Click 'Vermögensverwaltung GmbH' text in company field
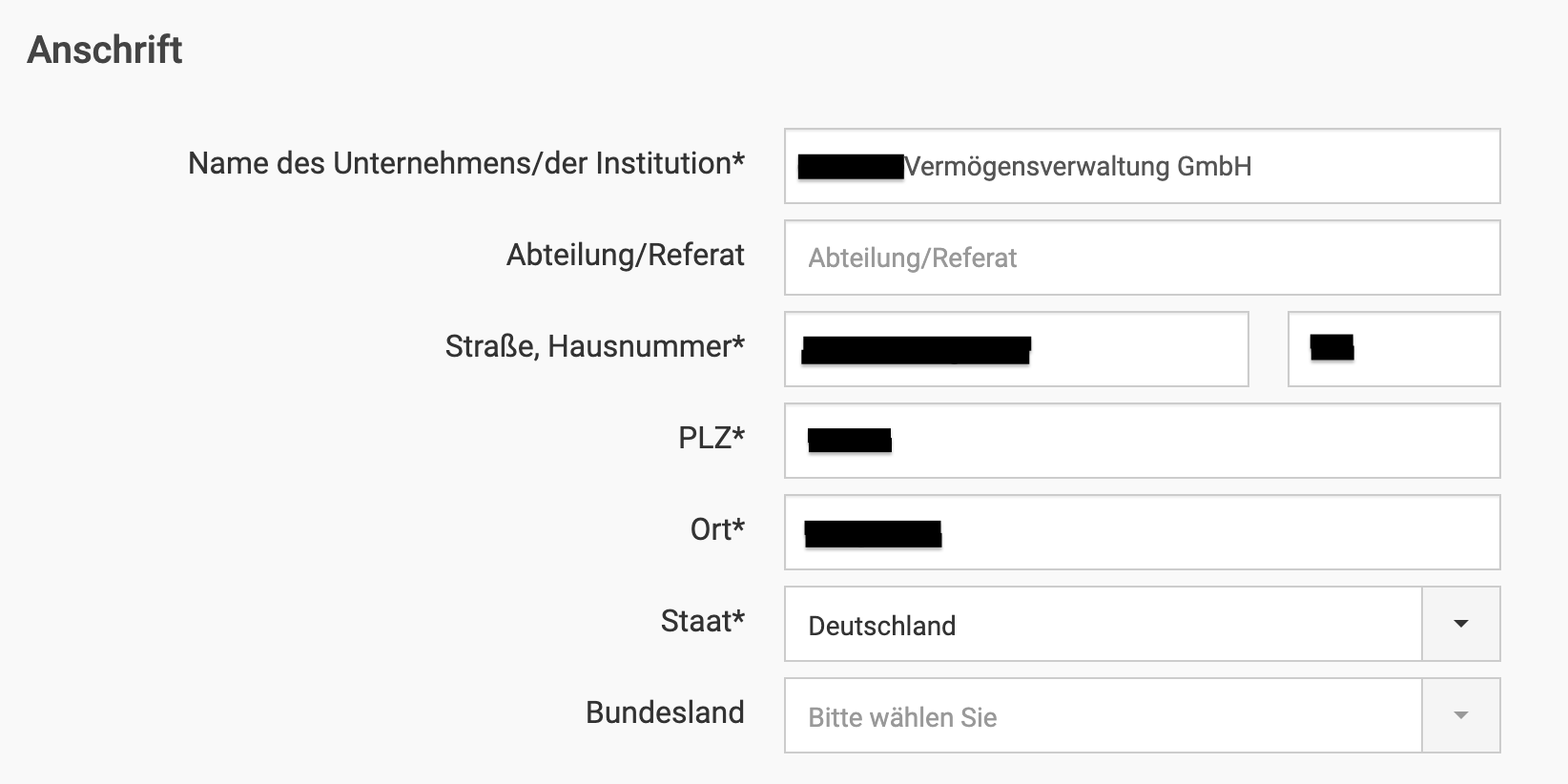Image resolution: width=1568 pixels, height=784 pixels. point(1078,166)
